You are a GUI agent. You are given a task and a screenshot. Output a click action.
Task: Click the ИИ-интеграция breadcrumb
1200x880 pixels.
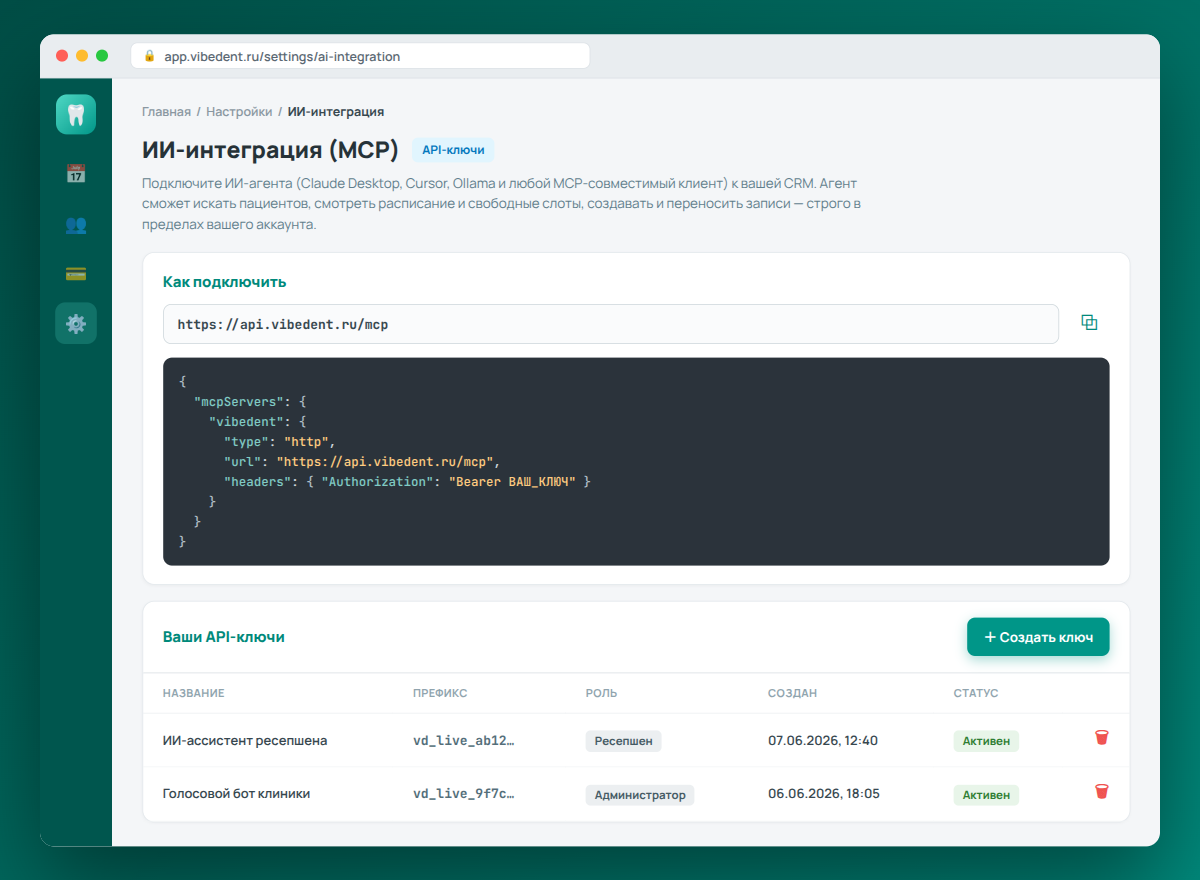tap(336, 112)
